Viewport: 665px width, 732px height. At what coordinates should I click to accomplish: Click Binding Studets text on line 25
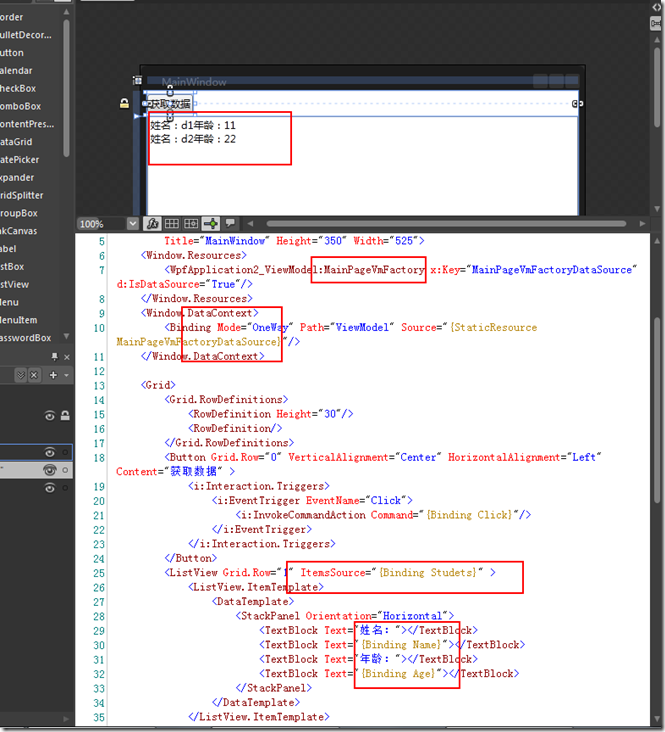[x=428, y=572]
